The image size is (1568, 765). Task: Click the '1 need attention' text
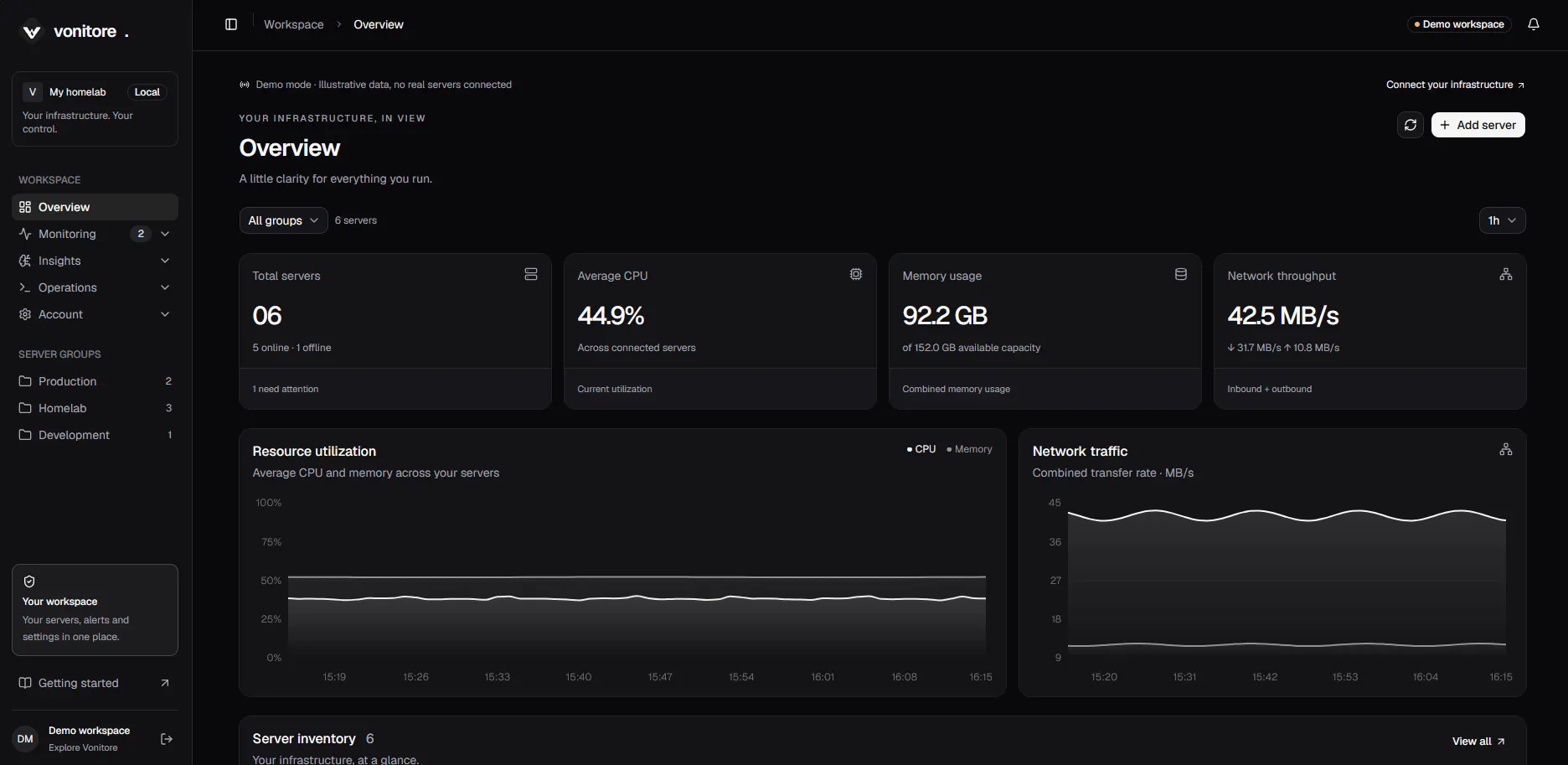point(286,389)
